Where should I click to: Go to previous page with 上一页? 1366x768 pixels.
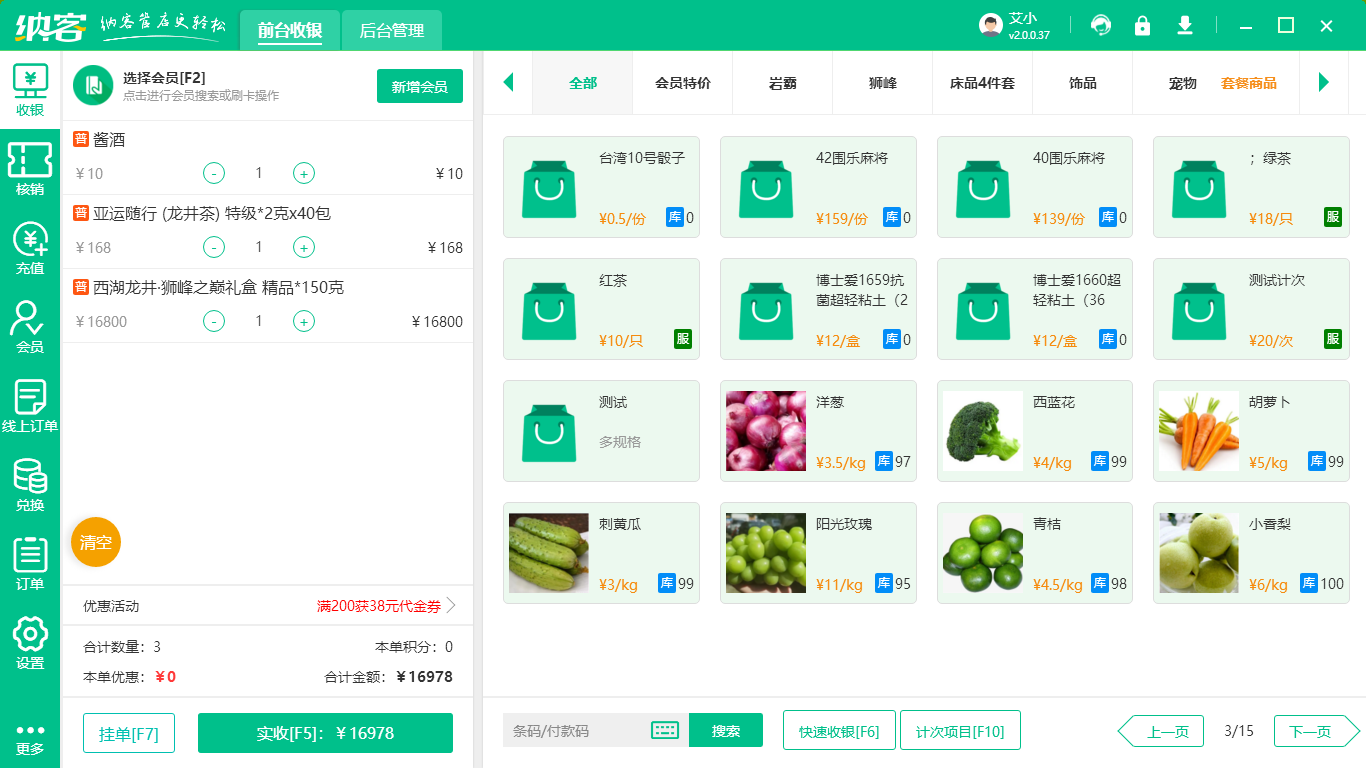point(1160,731)
